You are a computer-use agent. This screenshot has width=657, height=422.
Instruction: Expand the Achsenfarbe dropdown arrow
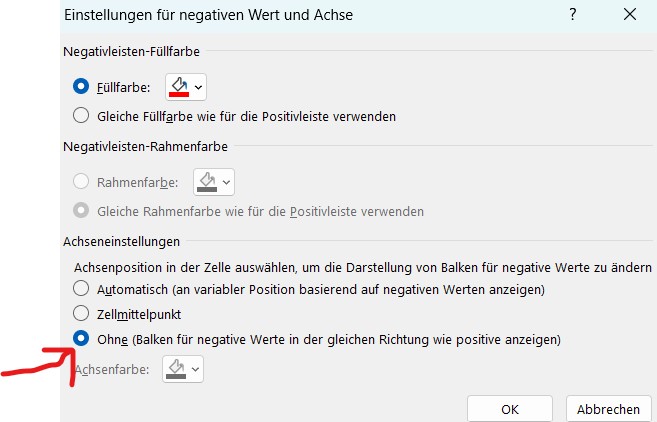tap(195, 369)
